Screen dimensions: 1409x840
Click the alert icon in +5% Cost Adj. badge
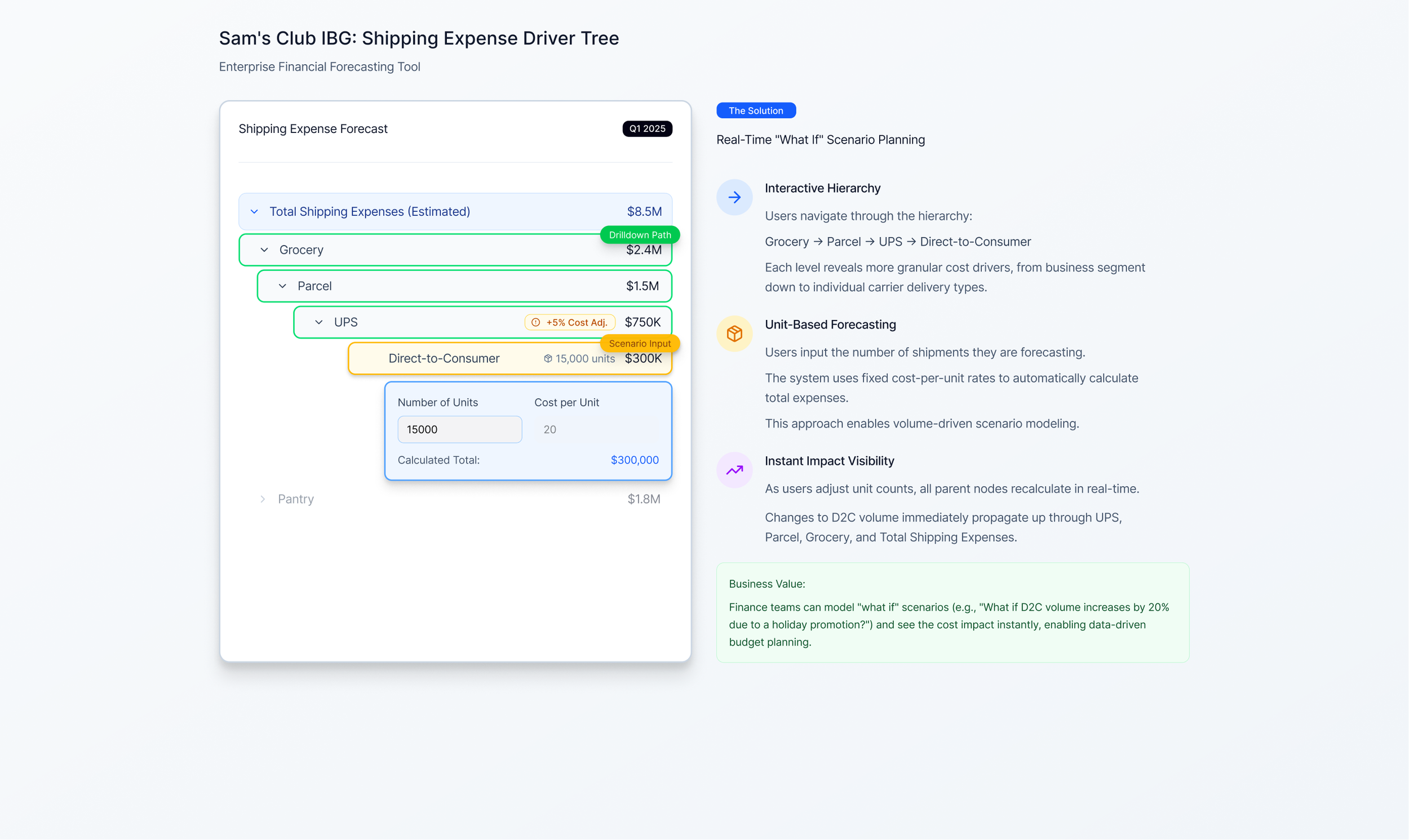[535, 322]
